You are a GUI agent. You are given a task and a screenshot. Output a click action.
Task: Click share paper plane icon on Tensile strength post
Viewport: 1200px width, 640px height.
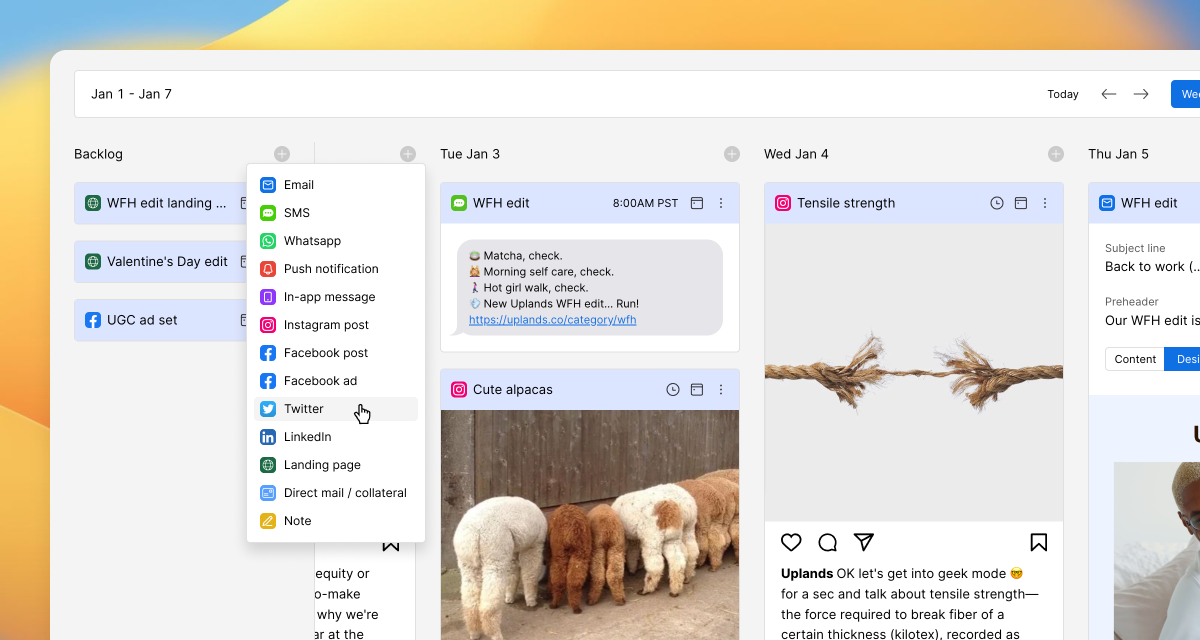[864, 542]
